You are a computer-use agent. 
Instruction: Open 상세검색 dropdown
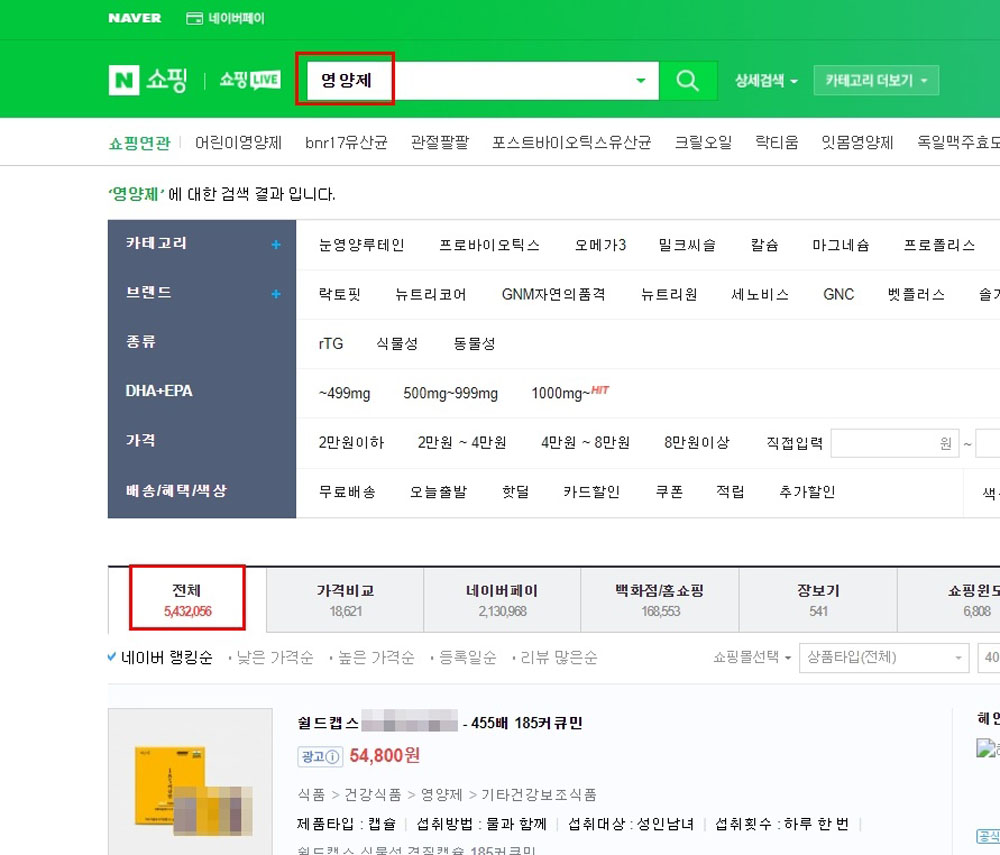tap(766, 80)
